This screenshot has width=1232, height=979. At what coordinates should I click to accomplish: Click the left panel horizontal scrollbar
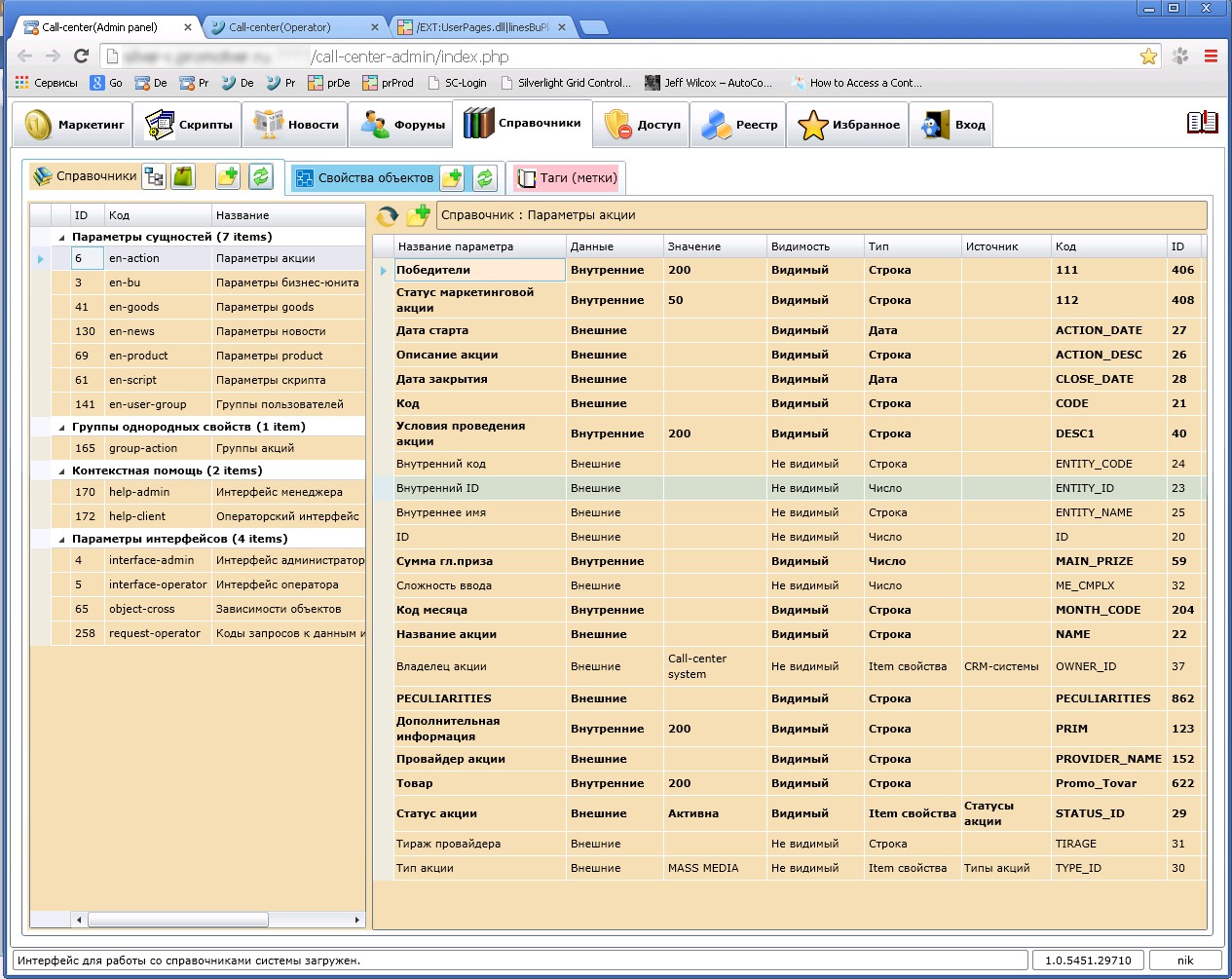pyautogui.click(x=177, y=919)
